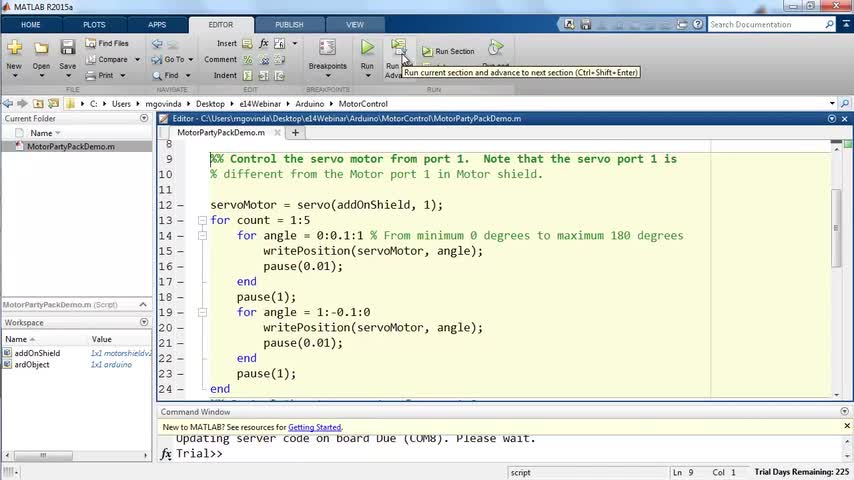Viewport: 854px width, 480px height.
Task: Select the MotorPartyPackDemo.m editor tab
Action: [221, 132]
